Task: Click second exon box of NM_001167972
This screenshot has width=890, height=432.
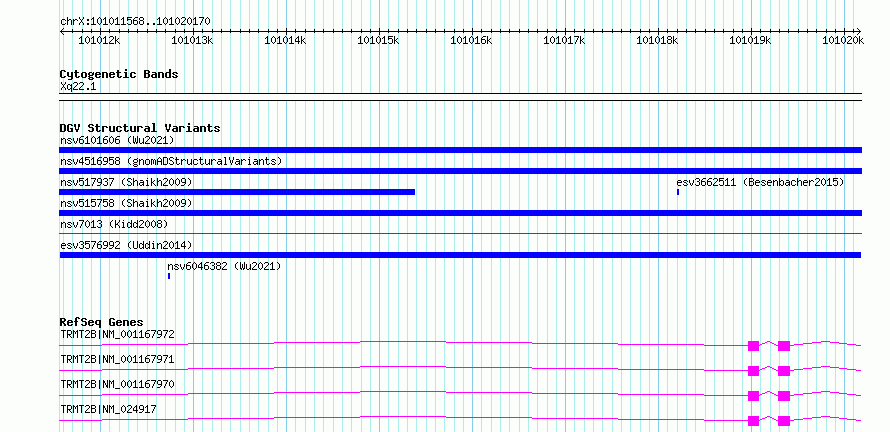Action: (784, 346)
